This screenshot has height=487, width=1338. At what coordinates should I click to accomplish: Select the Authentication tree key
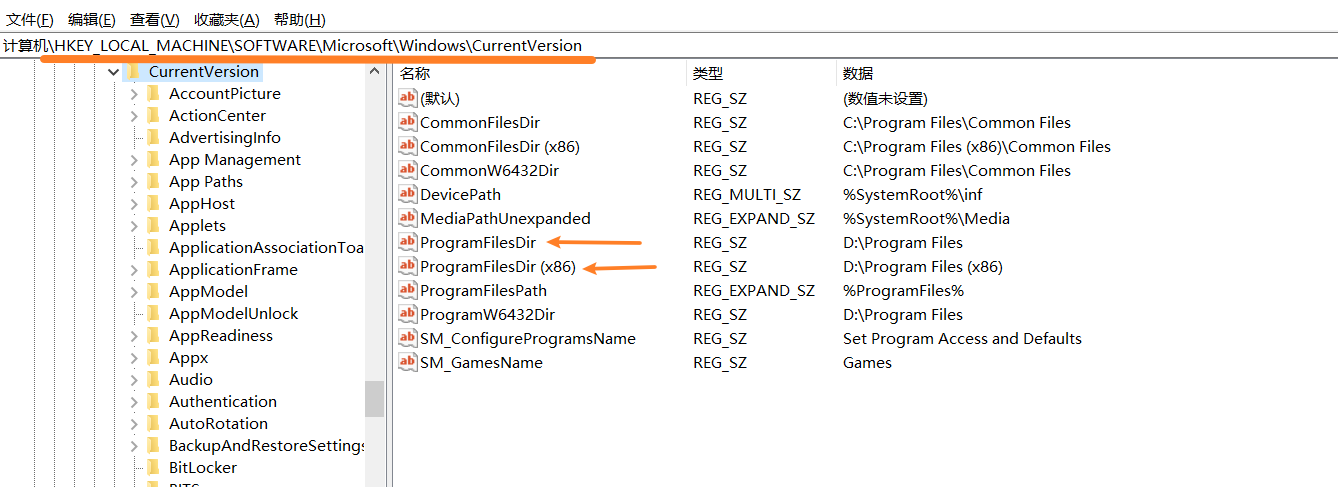pyautogui.click(x=223, y=402)
